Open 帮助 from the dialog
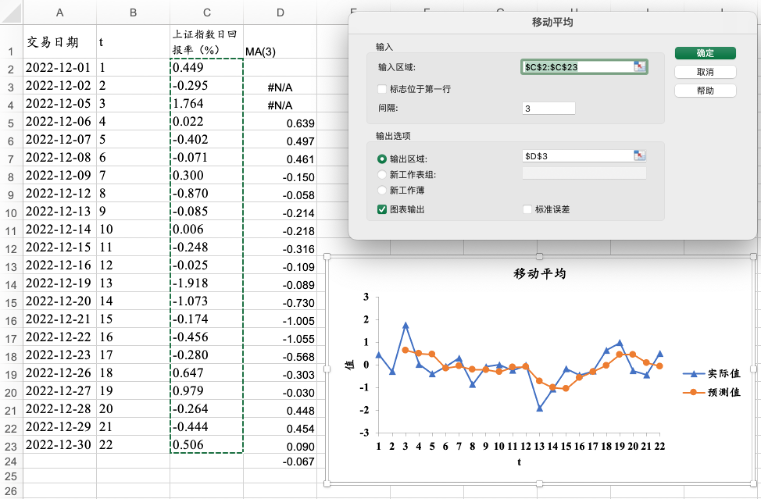This screenshot has width=762, height=500. click(705, 90)
